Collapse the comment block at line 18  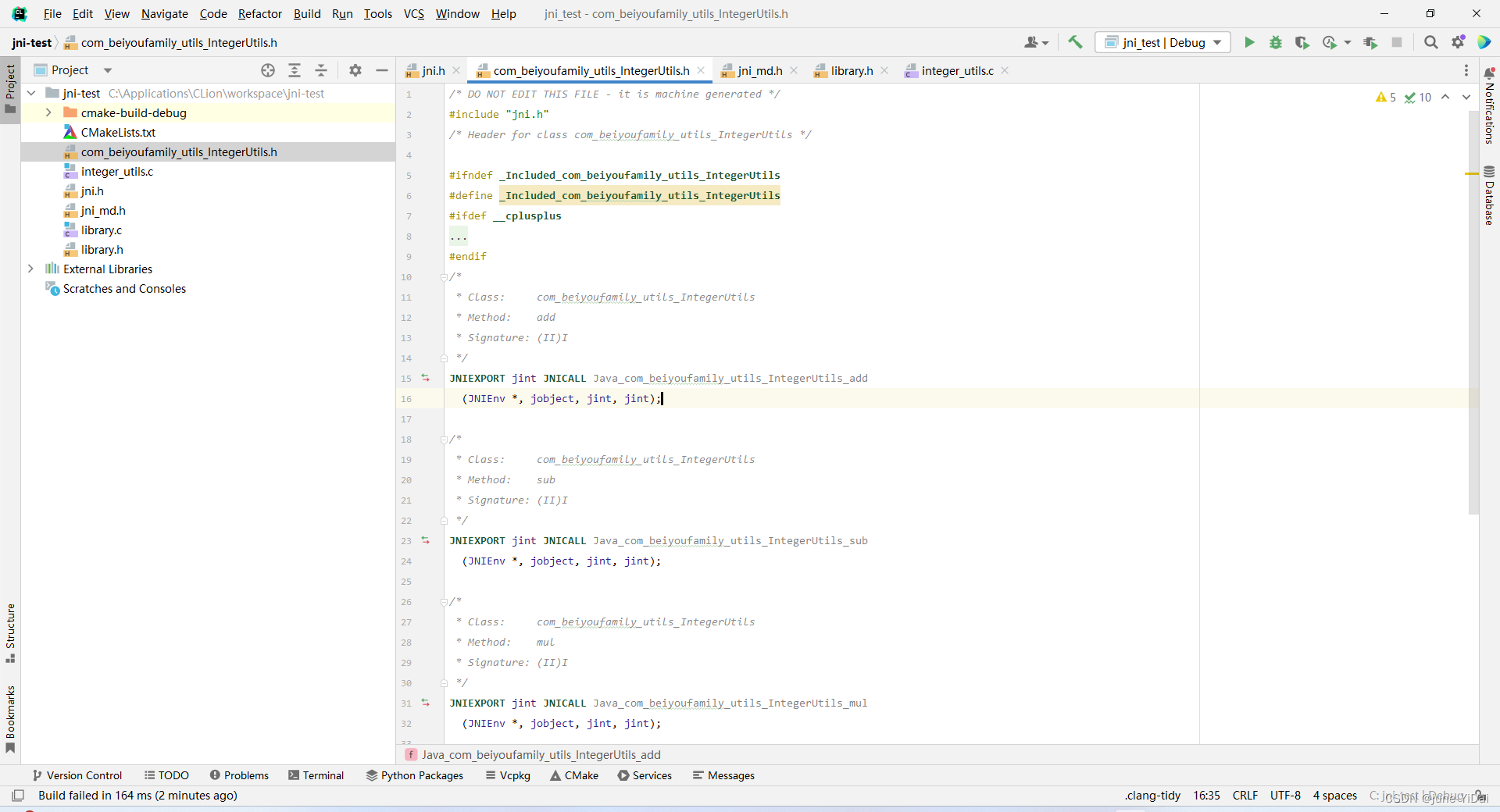[444, 439]
